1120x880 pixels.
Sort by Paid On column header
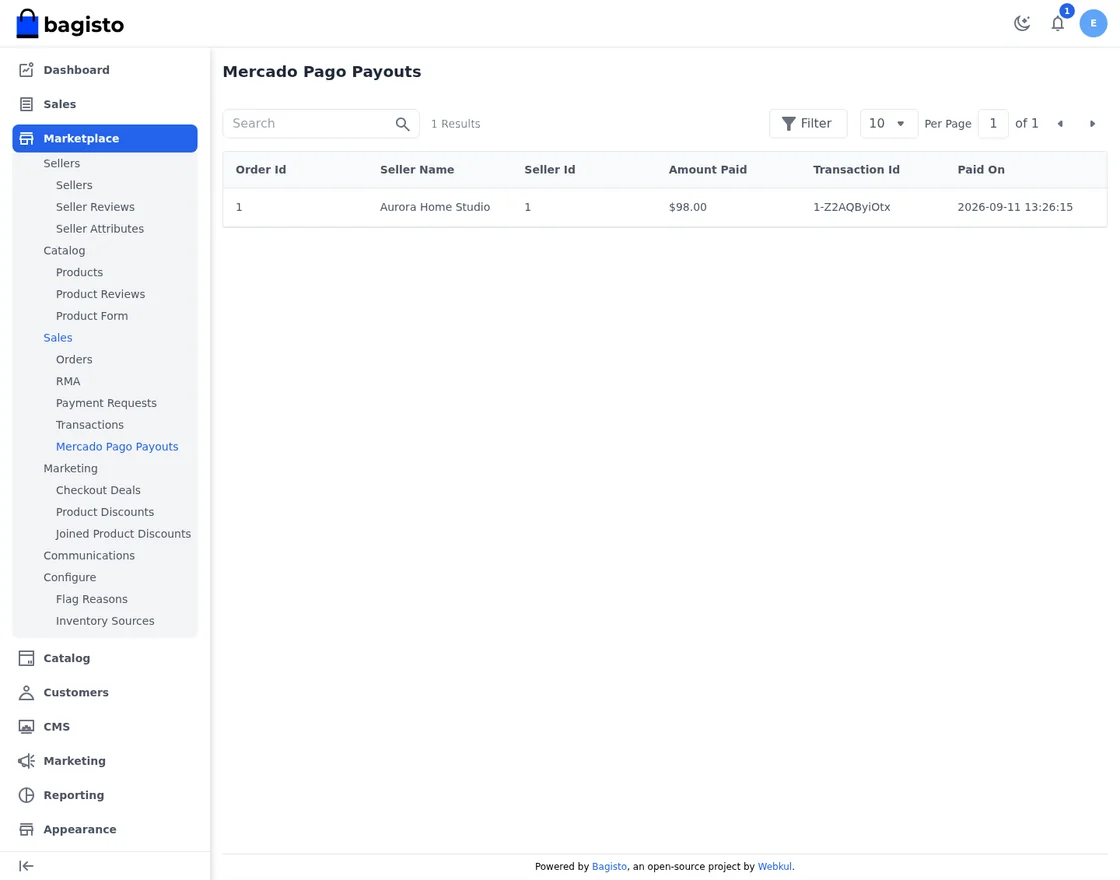click(x=981, y=170)
